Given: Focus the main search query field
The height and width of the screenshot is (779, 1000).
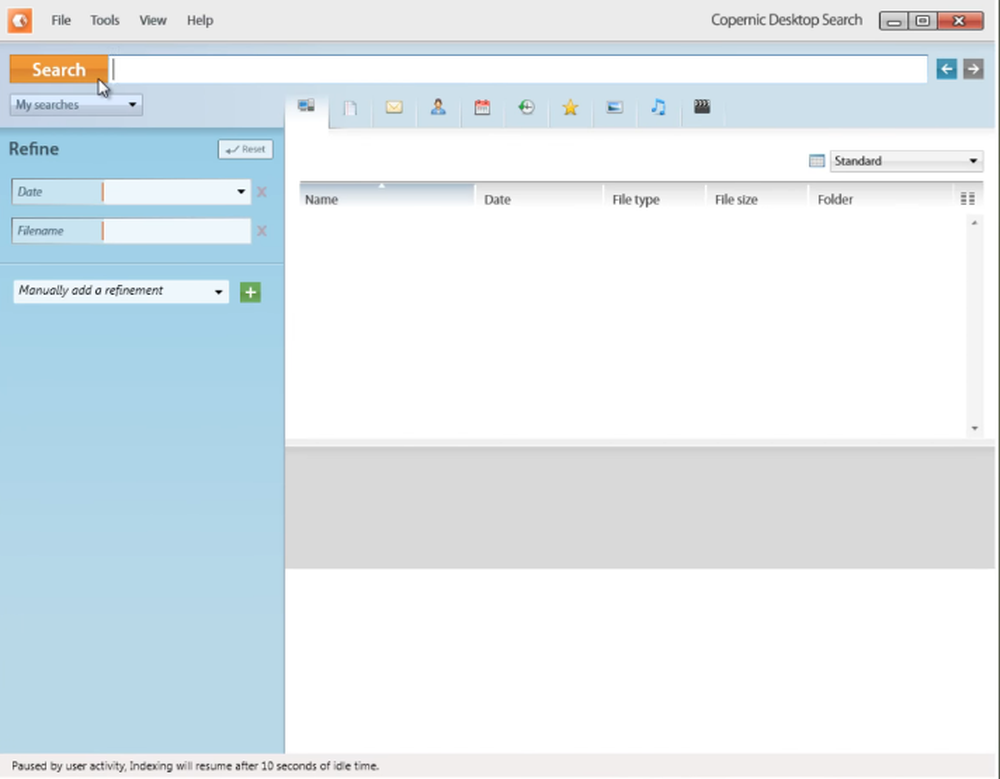Looking at the screenshot, I should tap(518, 69).
